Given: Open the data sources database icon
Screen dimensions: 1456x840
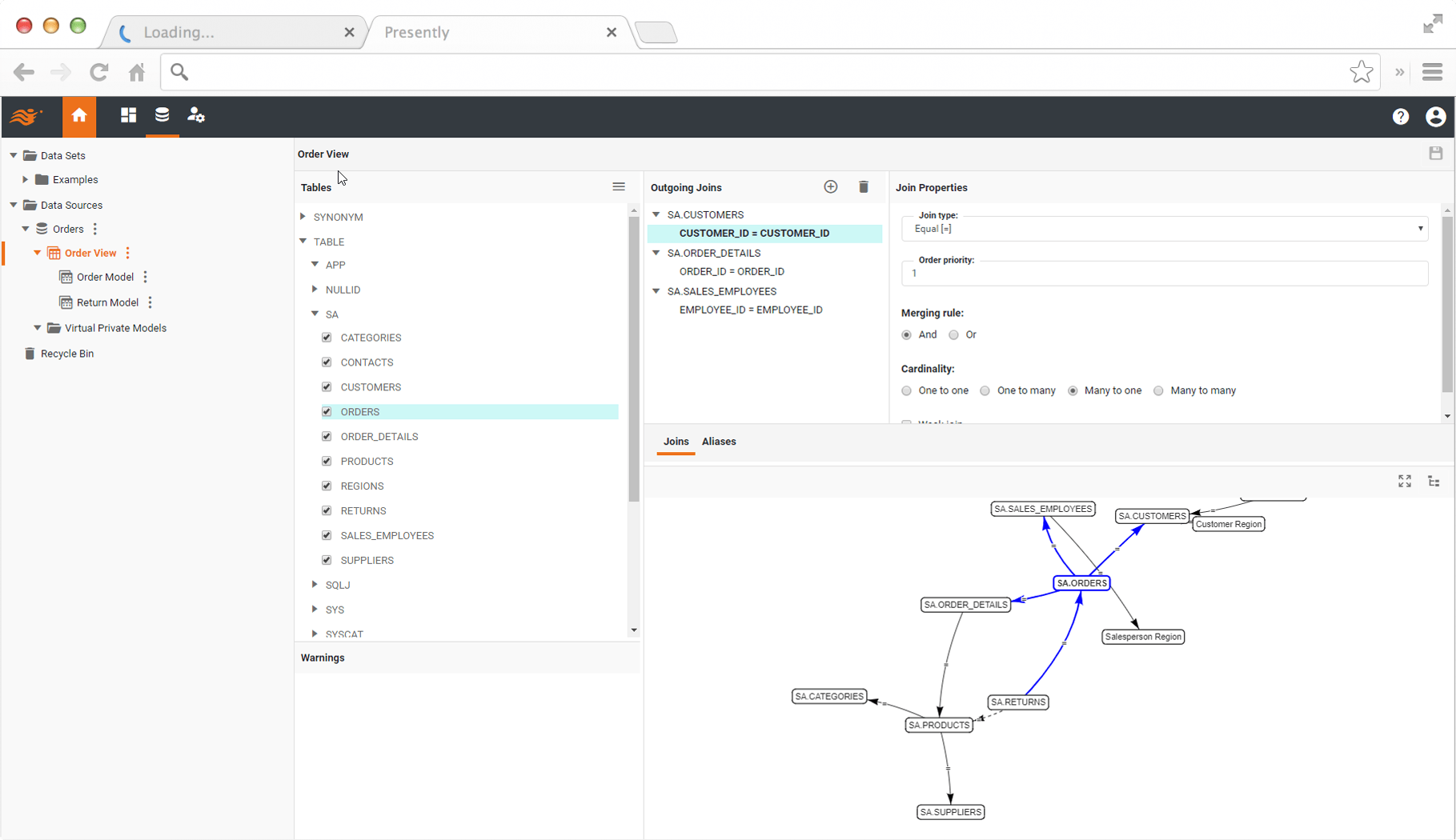Looking at the screenshot, I should (x=162, y=115).
